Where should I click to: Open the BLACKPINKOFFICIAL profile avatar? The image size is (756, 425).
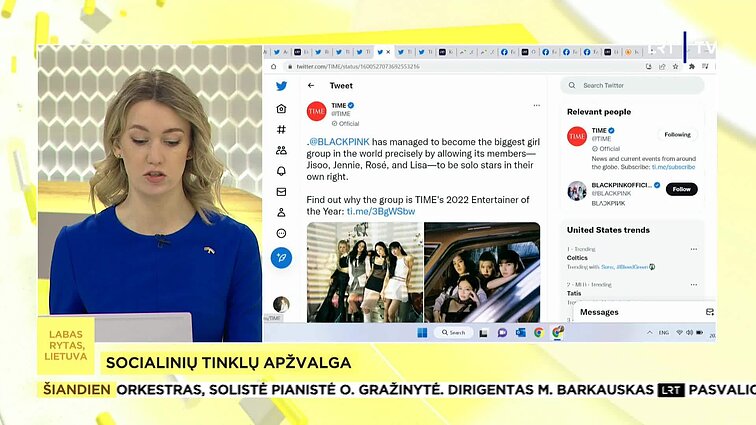(x=577, y=191)
